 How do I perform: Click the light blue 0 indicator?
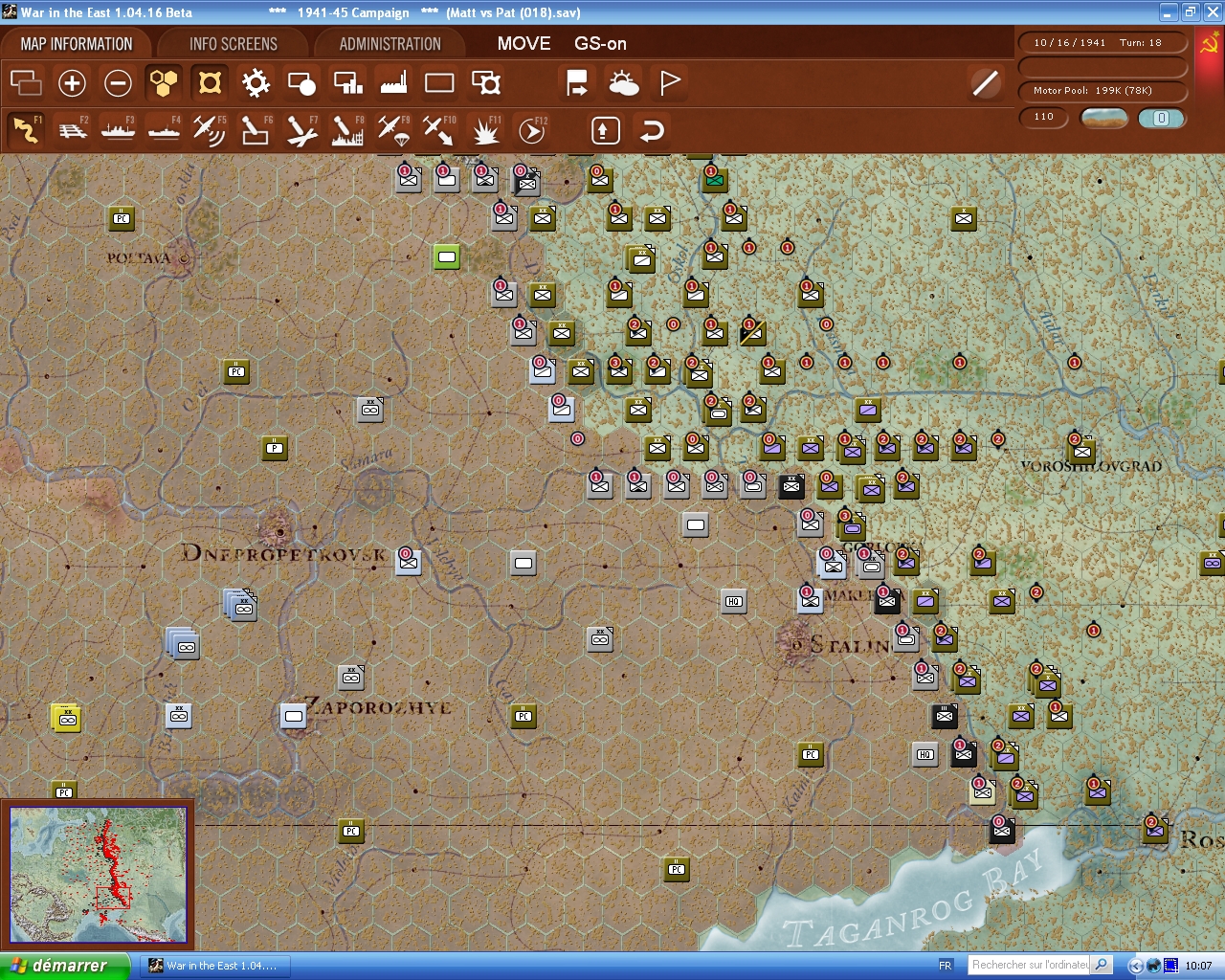click(x=1162, y=118)
